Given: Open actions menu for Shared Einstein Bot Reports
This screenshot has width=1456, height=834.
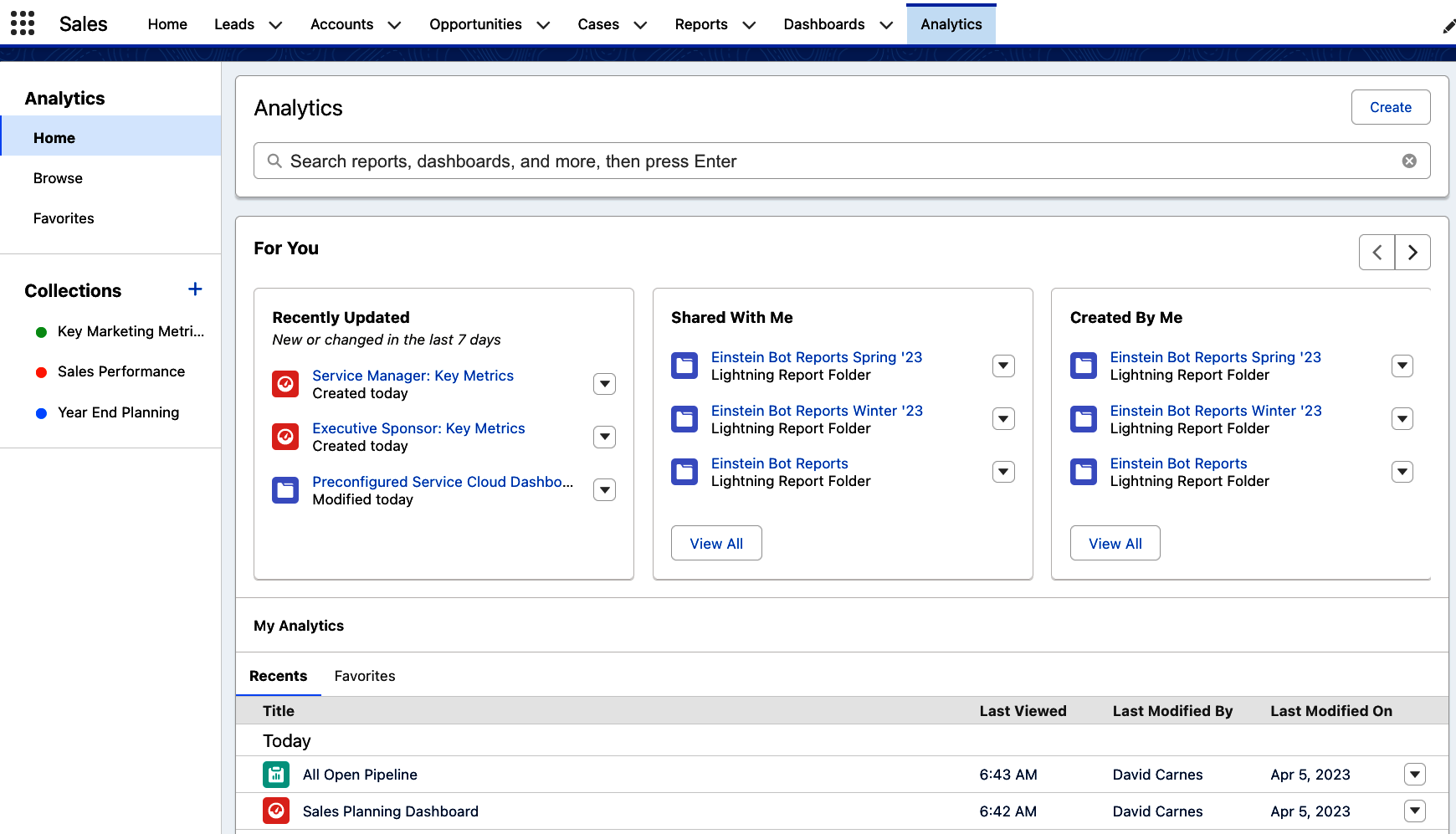Looking at the screenshot, I should pos(1003,472).
